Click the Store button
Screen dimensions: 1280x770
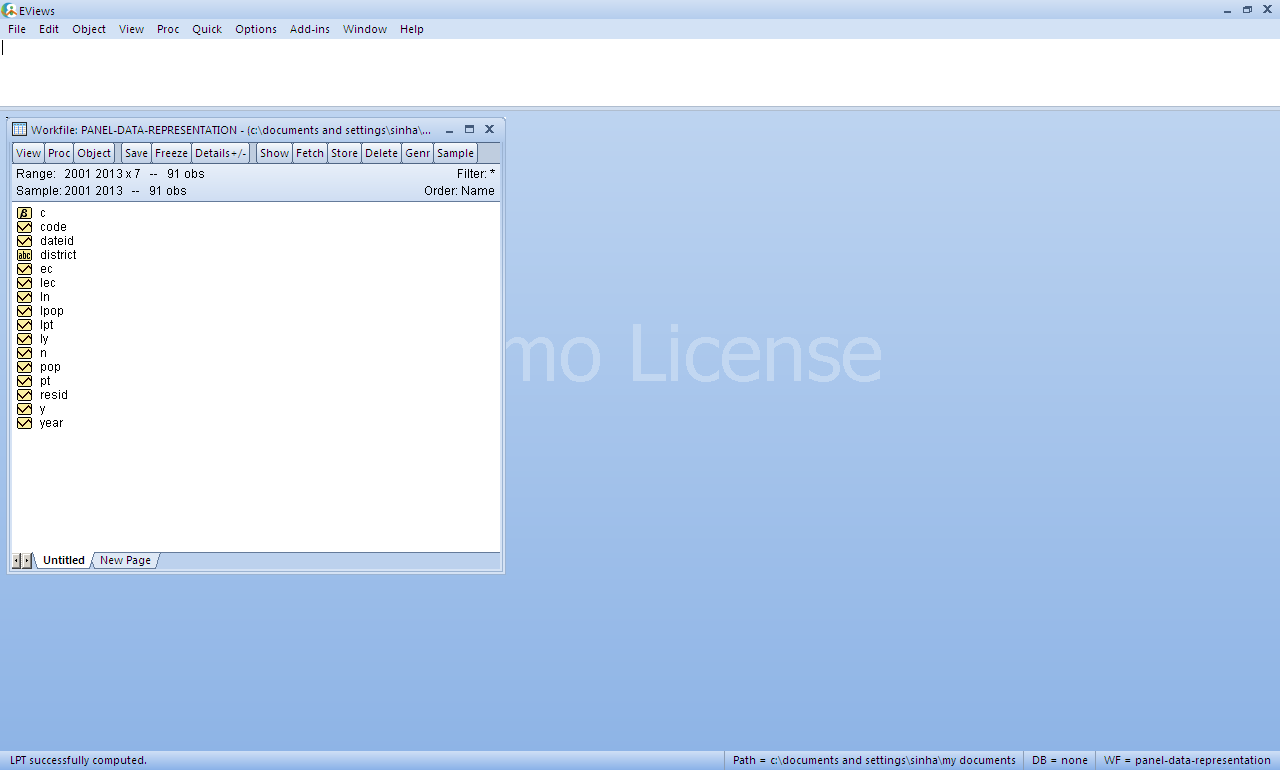coord(344,153)
